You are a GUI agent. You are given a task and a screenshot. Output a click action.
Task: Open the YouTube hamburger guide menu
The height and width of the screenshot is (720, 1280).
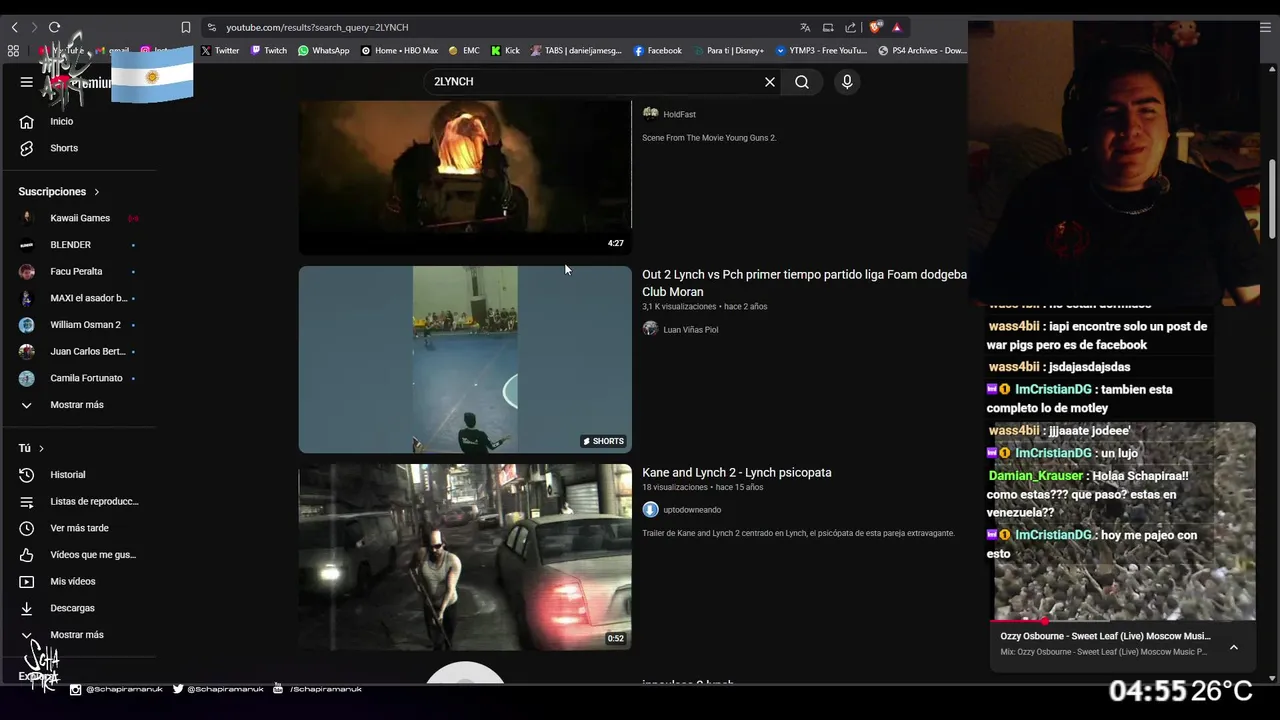pyautogui.click(x=27, y=82)
